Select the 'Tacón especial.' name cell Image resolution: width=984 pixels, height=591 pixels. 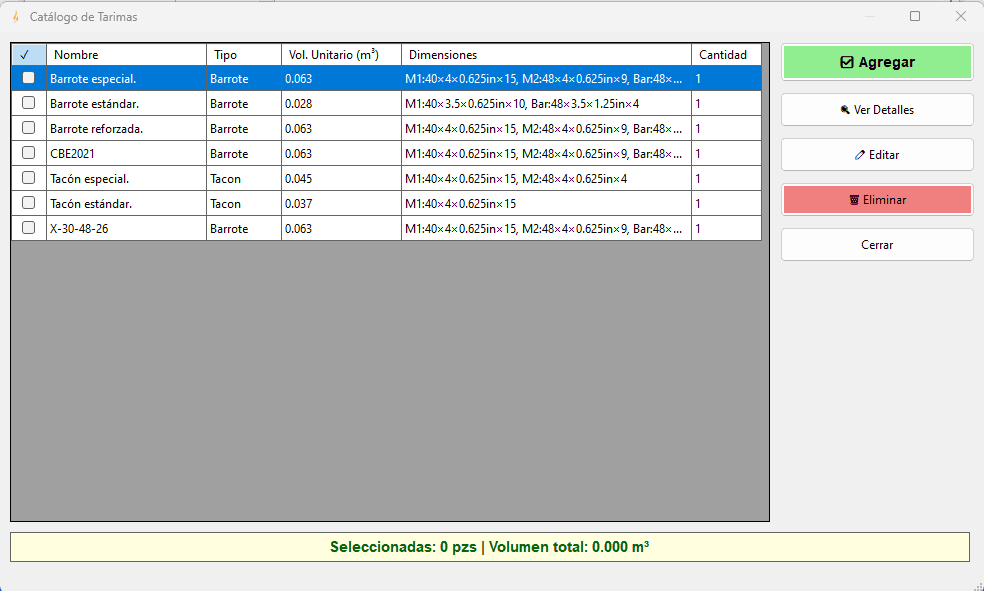point(126,179)
